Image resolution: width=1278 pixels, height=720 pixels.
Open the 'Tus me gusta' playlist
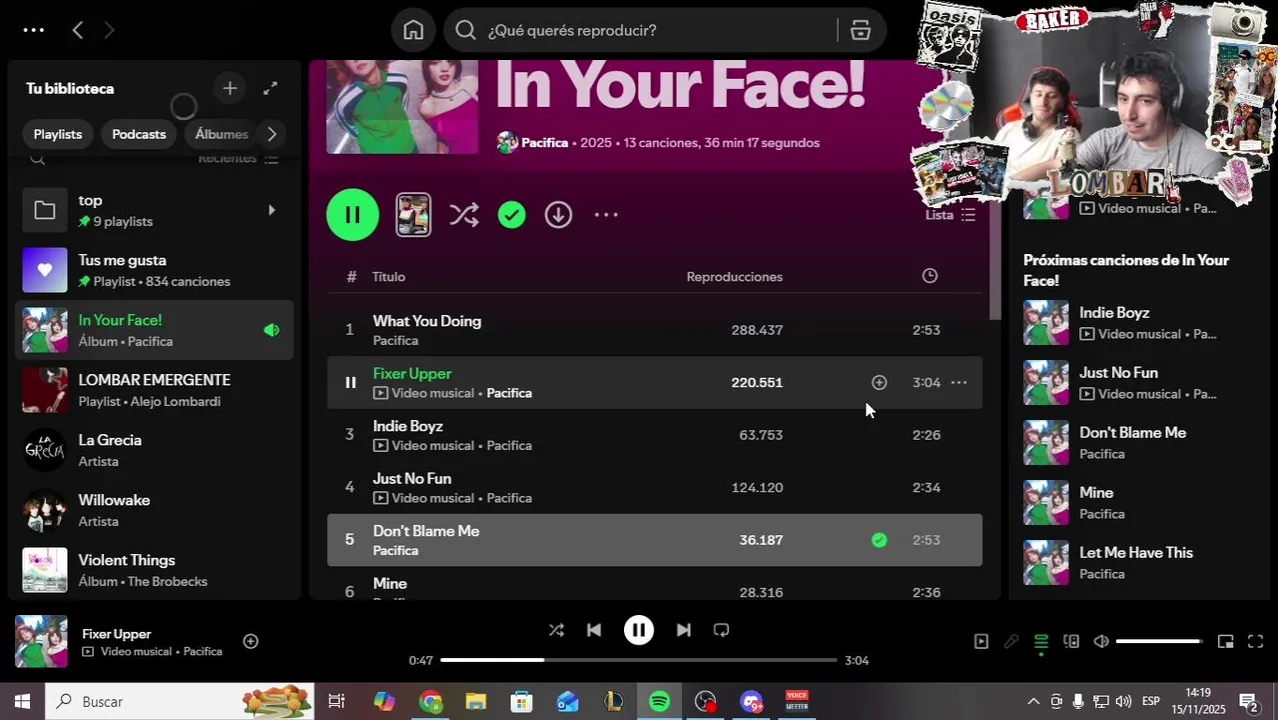(x=155, y=270)
